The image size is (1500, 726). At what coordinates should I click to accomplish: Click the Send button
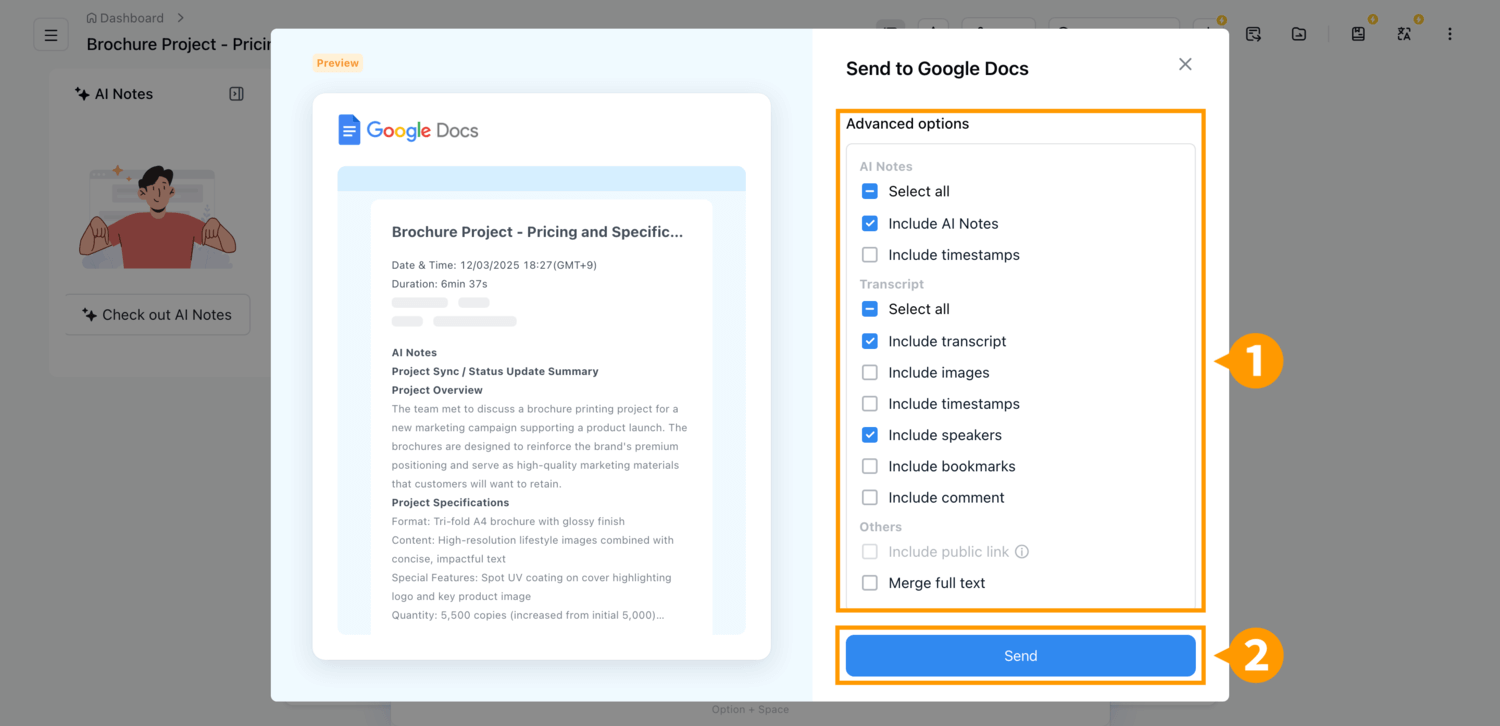pos(1020,655)
